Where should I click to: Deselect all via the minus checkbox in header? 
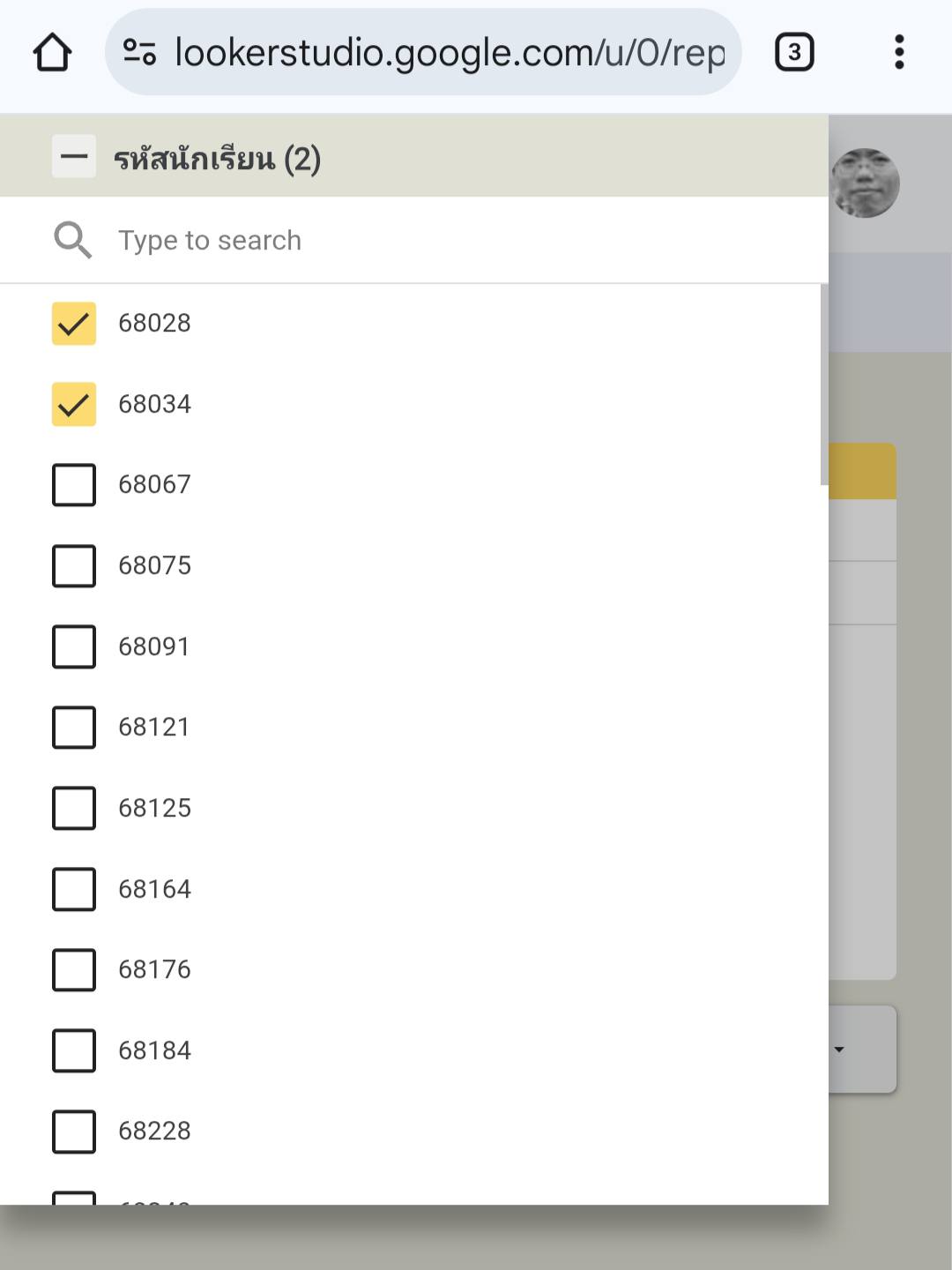click(x=74, y=158)
